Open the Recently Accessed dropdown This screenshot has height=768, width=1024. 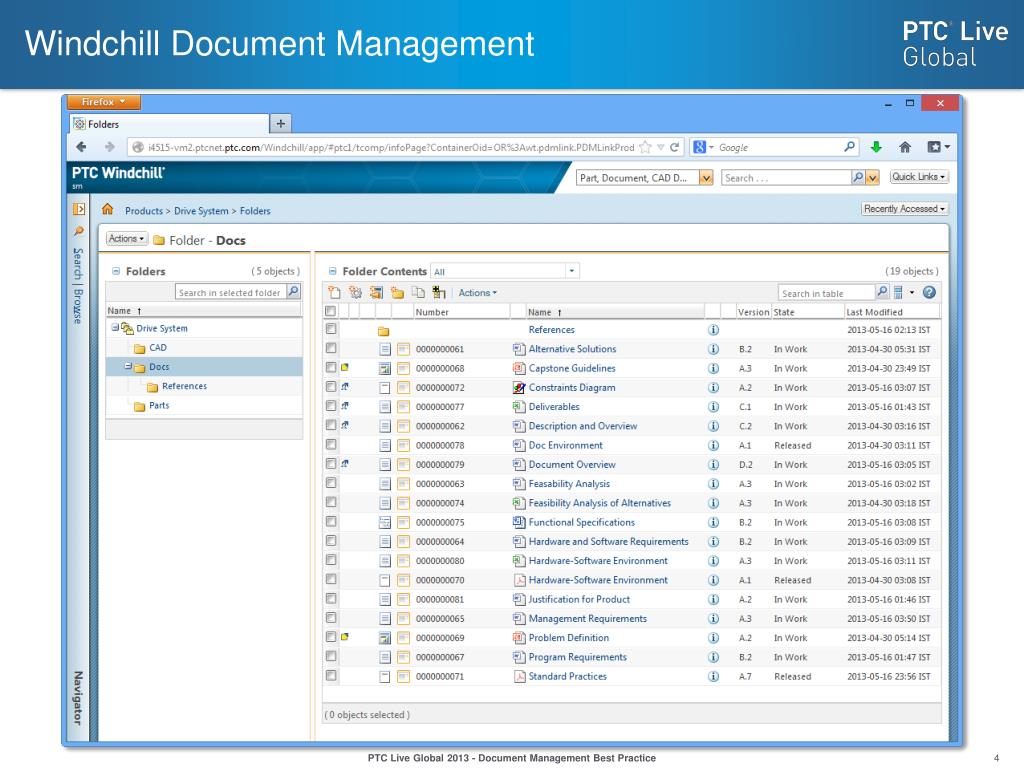coord(904,209)
